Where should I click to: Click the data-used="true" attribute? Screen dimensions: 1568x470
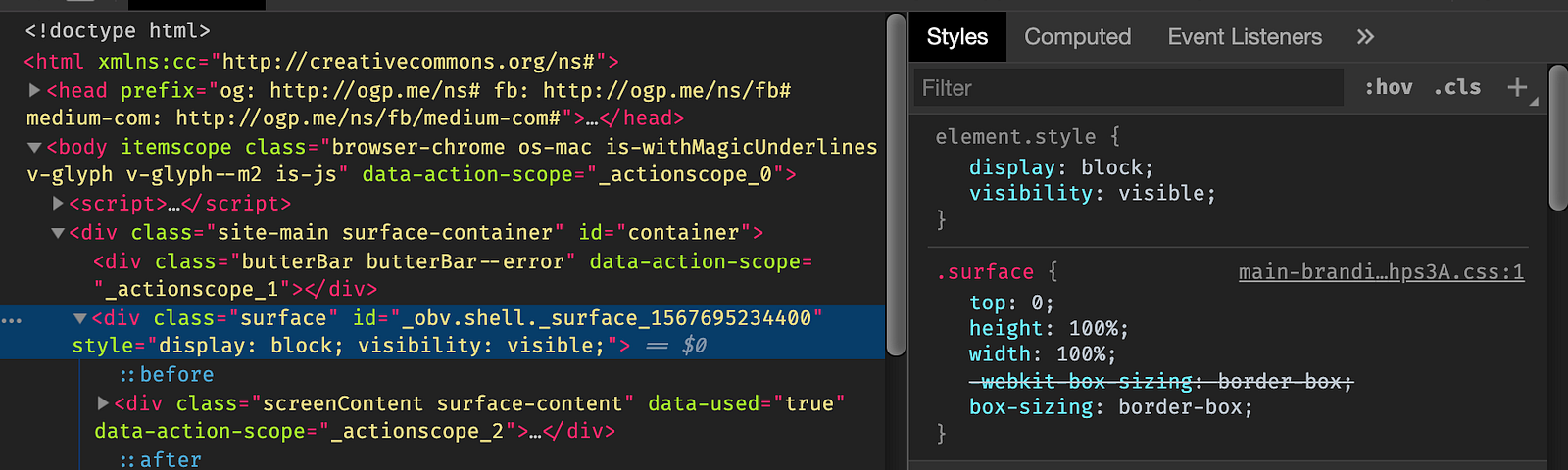coord(746,403)
